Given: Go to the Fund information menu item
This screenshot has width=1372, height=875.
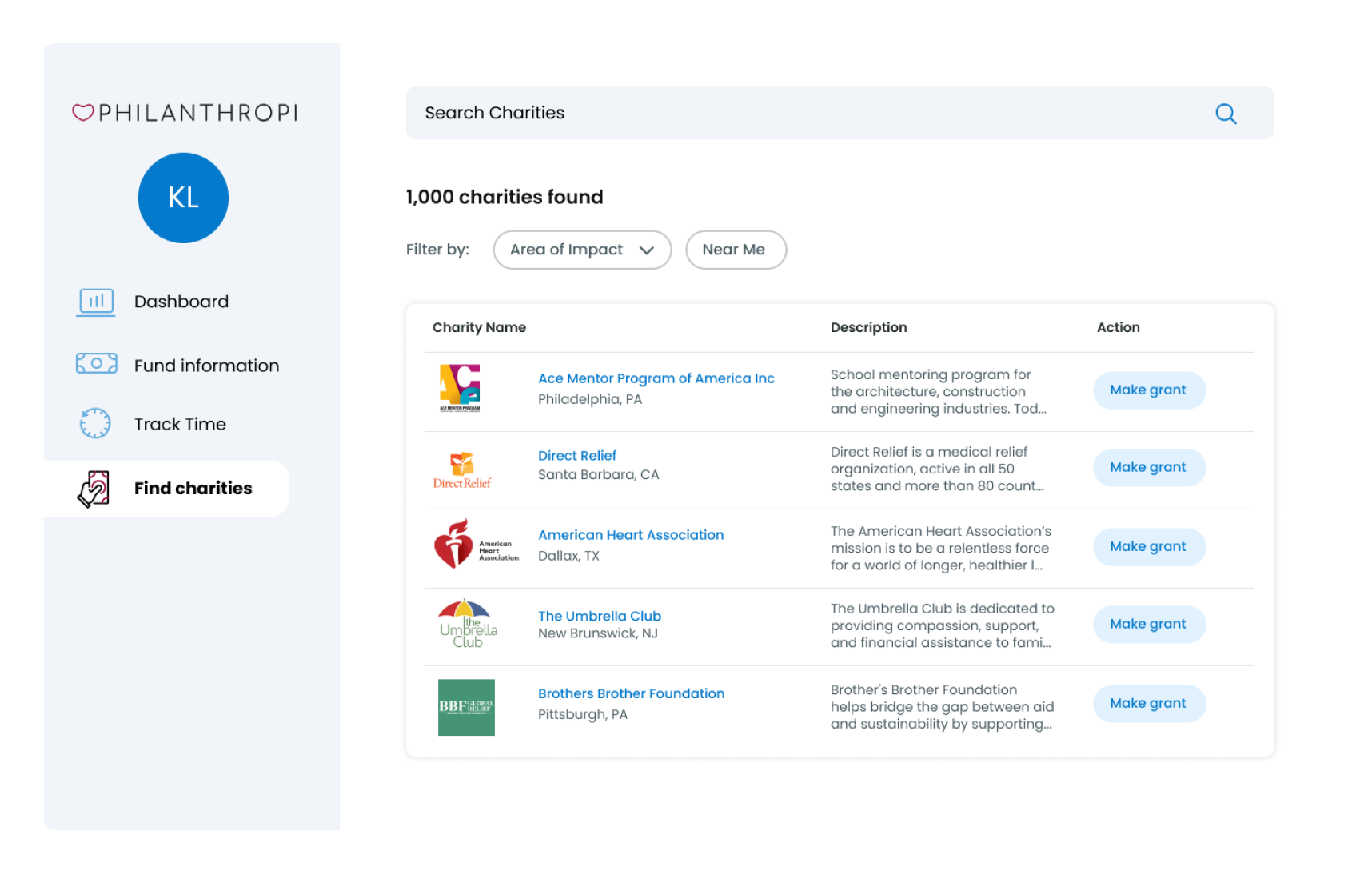Looking at the screenshot, I should [x=206, y=366].
